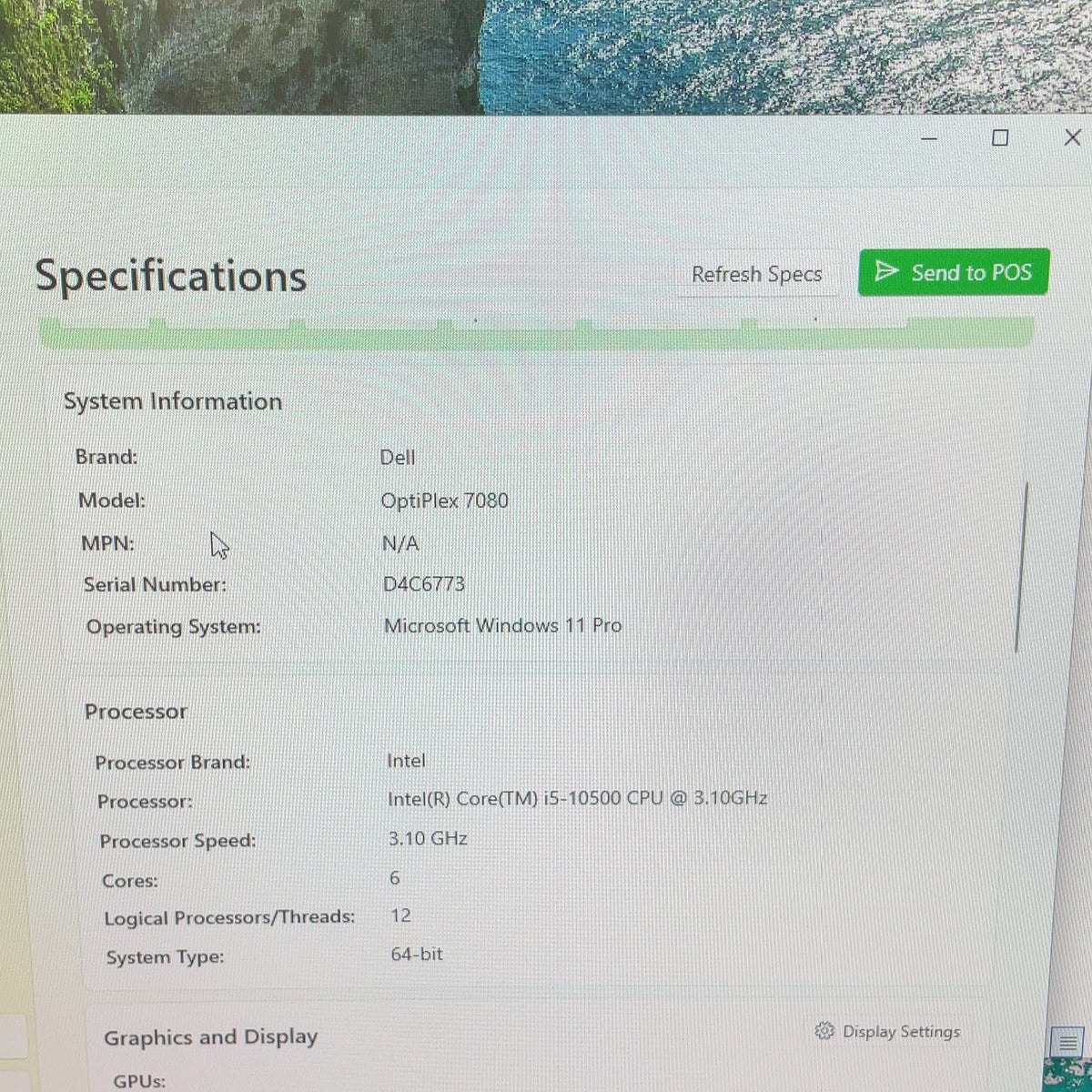Click the Brand: label

click(106, 457)
